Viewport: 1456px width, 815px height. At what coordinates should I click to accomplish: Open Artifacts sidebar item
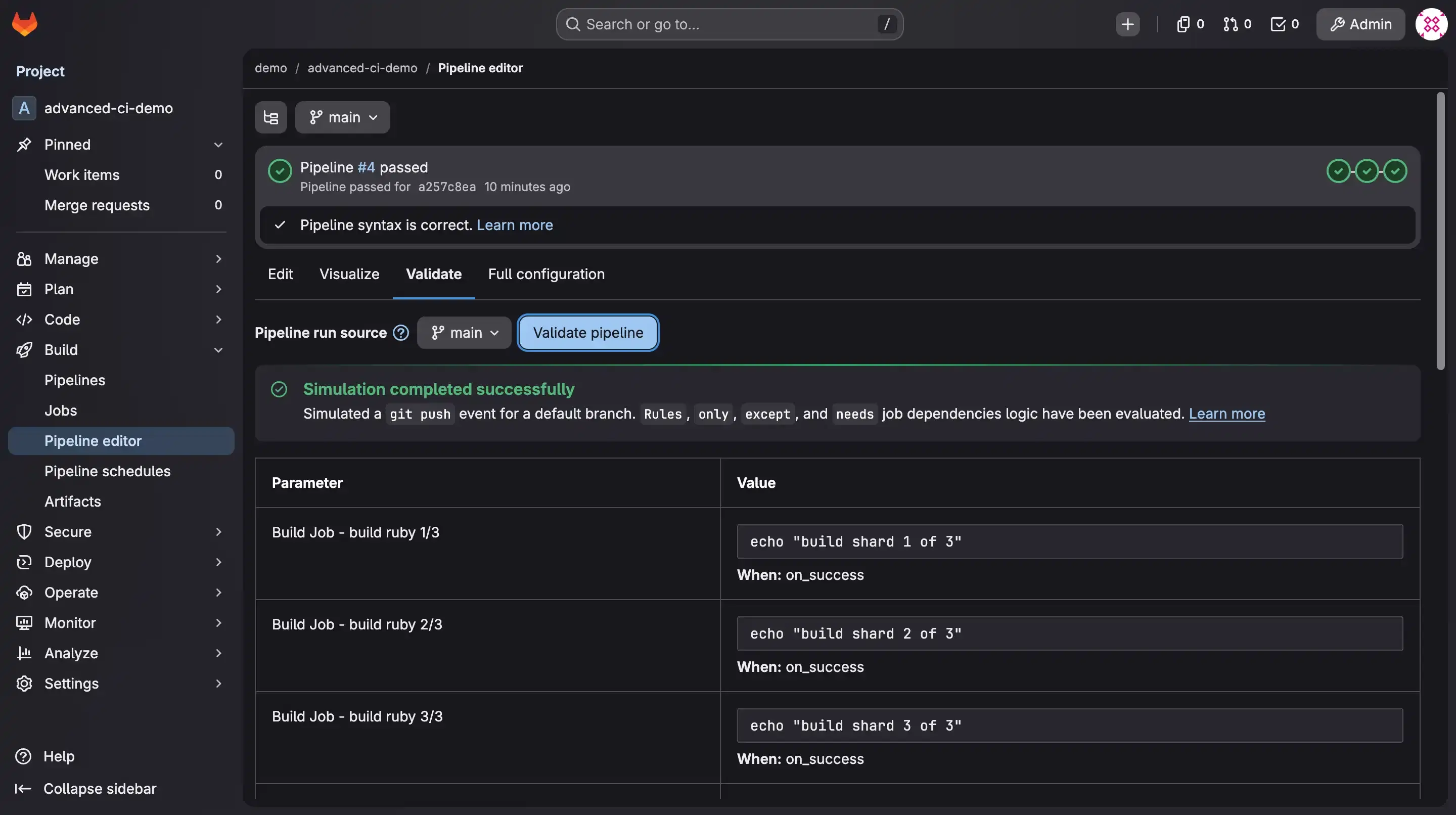click(x=121, y=502)
